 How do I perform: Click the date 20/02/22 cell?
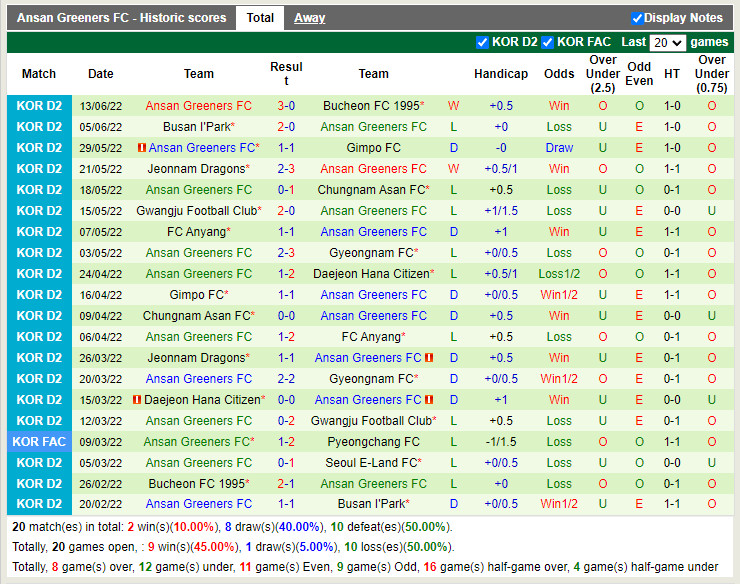[101, 504]
